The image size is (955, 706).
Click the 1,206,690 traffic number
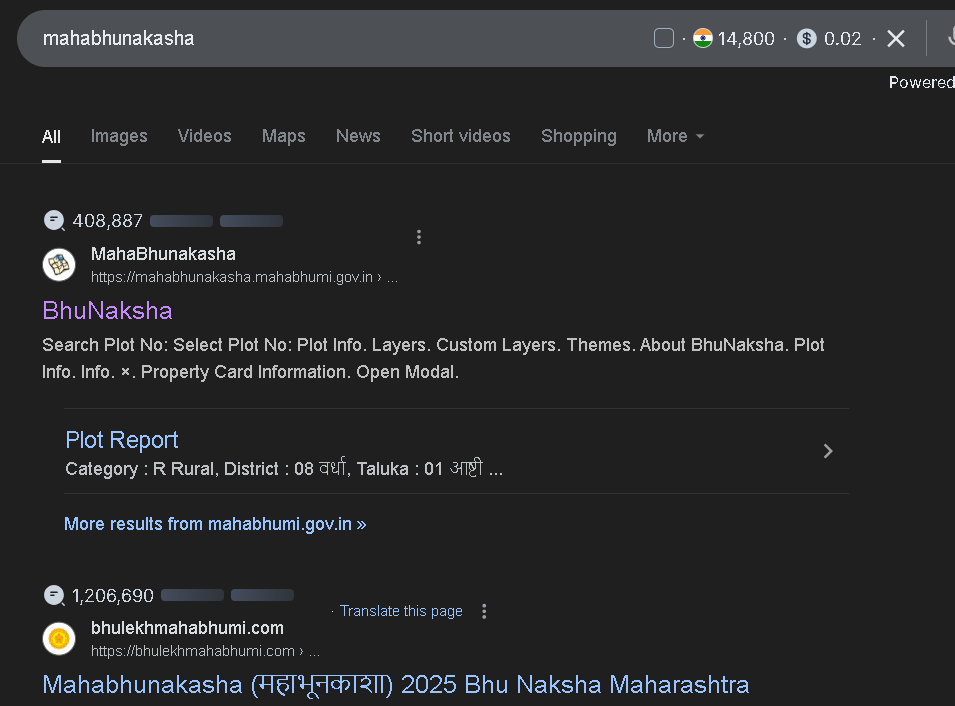113,595
